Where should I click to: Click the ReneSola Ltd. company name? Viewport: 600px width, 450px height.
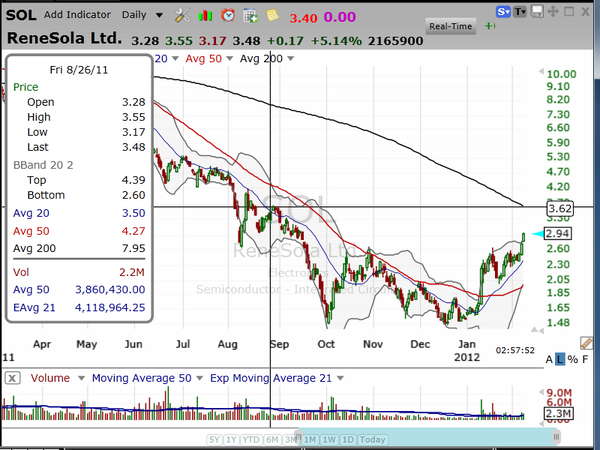[x=64, y=39]
